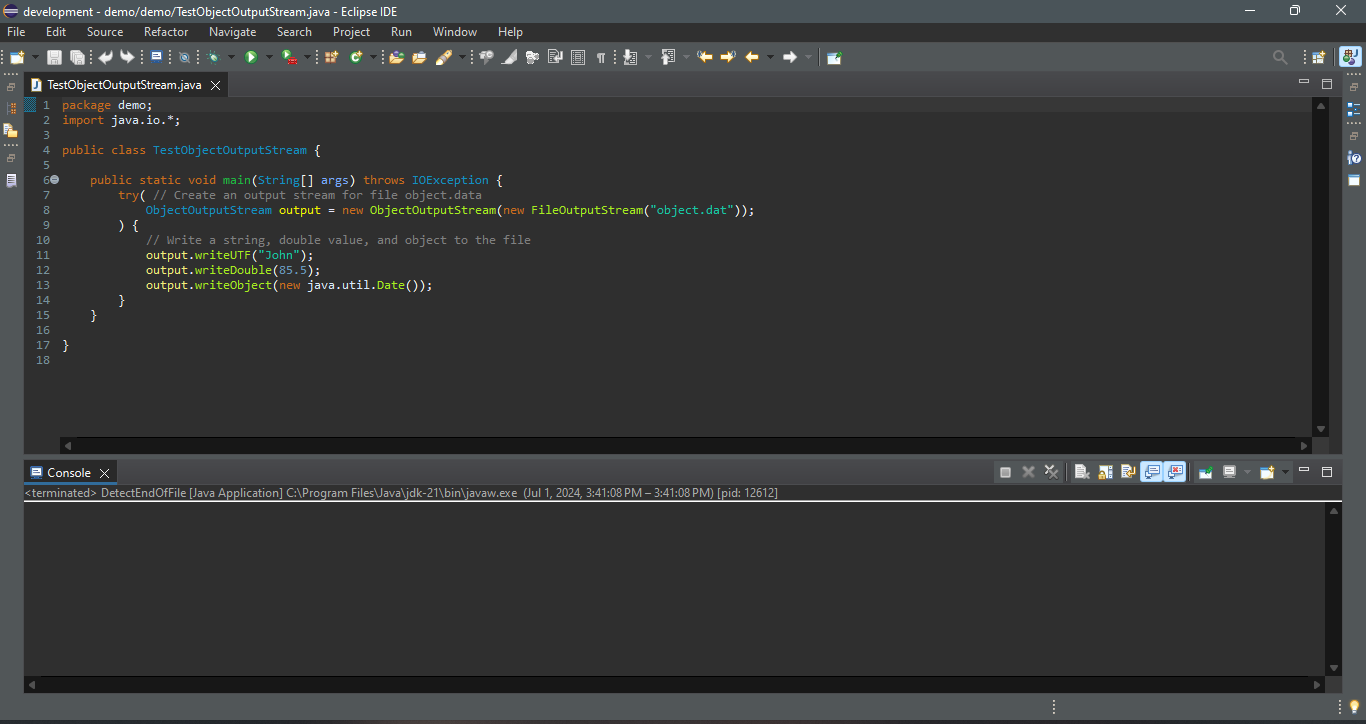The width and height of the screenshot is (1366, 724).
Task: Click the green Run button in toolbar
Action: (x=251, y=57)
